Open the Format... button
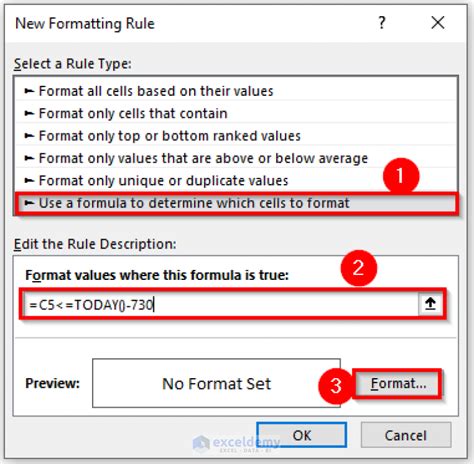The image size is (474, 464). pyautogui.click(x=398, y=383)
